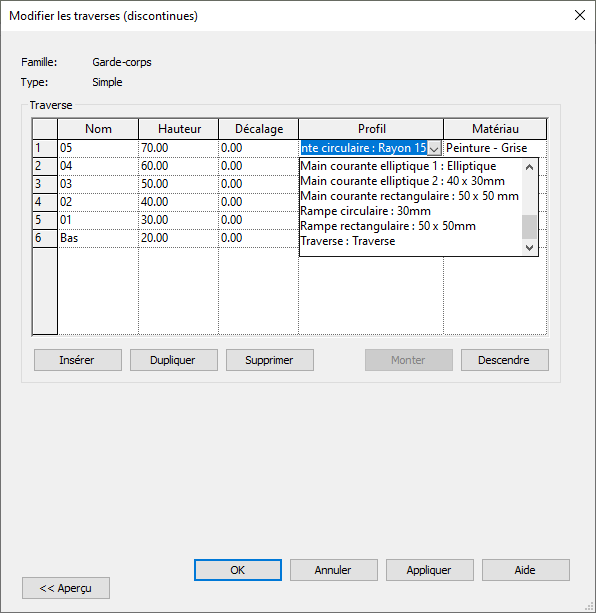Choose Rampe rectangulaire : 50 x 50mm
Viewport: 596px width, 613px height.
click(388, 226)
